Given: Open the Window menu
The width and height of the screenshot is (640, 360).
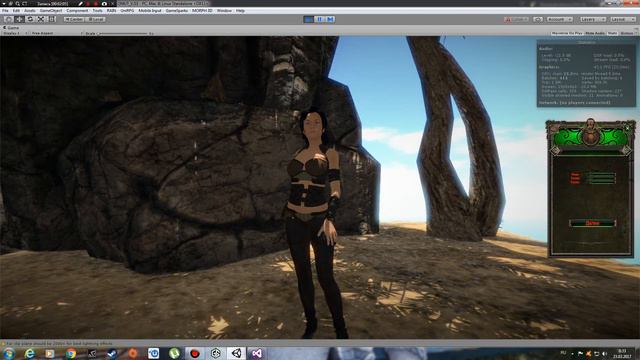Looking at the screenshot, I should pyautogui.click(x=224, y=11).
